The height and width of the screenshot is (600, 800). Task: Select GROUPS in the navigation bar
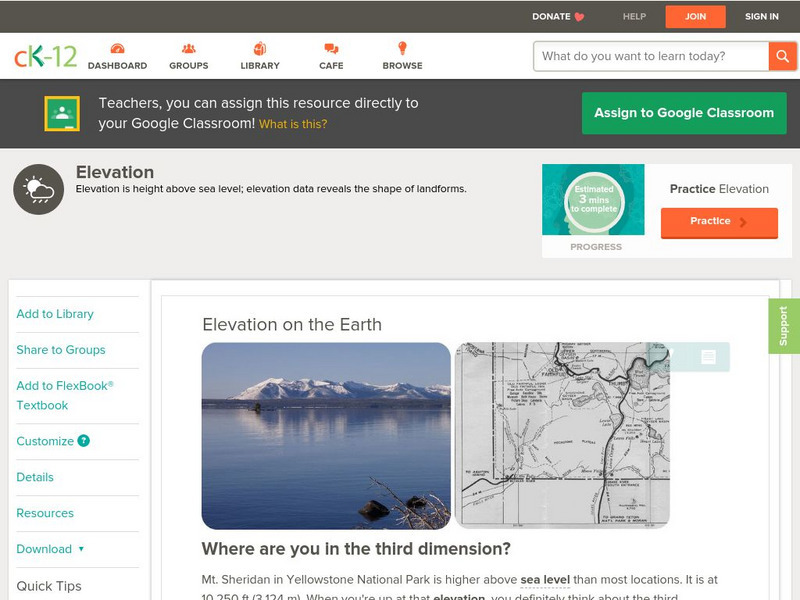pos(189,65)
